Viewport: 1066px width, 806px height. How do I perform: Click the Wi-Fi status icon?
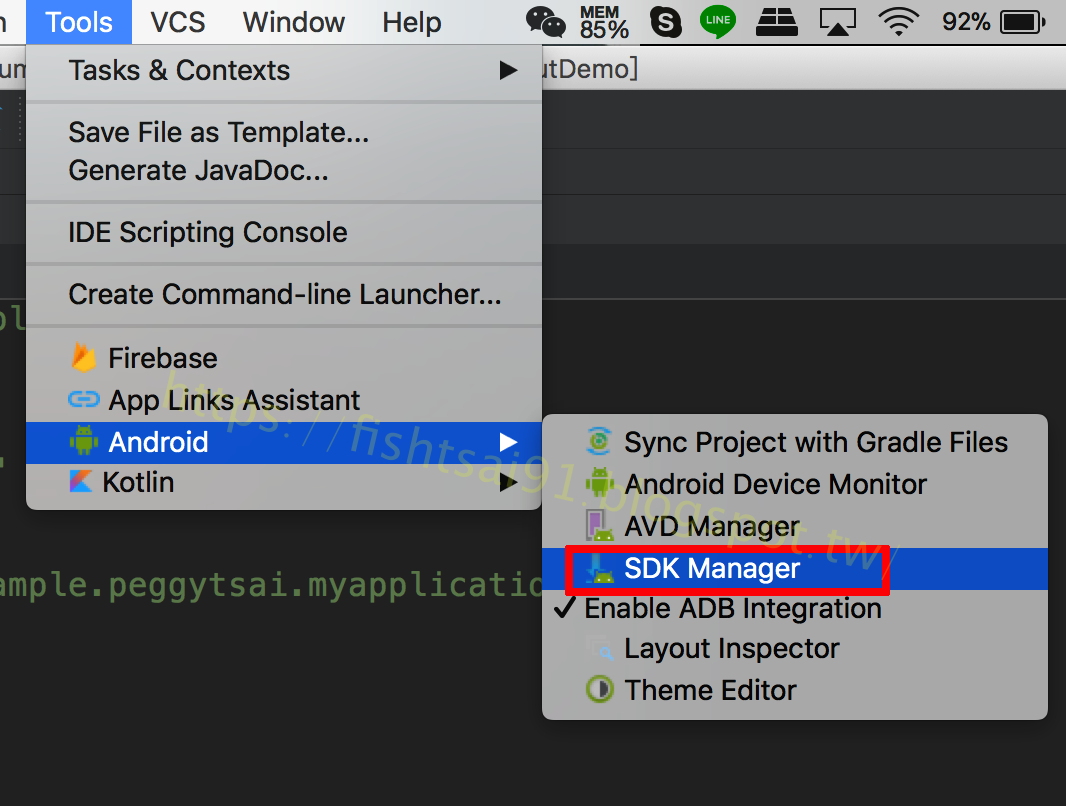pyautogui.click(x=899, y=22)
